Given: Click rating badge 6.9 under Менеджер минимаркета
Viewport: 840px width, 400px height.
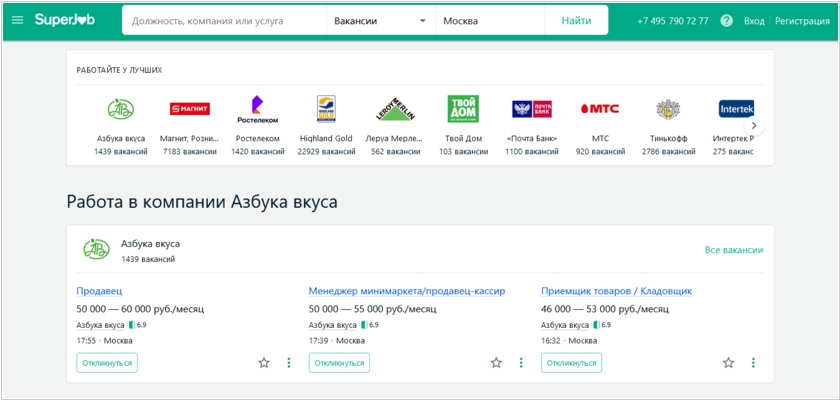Looking at the screenshot, I should (370, 325).
